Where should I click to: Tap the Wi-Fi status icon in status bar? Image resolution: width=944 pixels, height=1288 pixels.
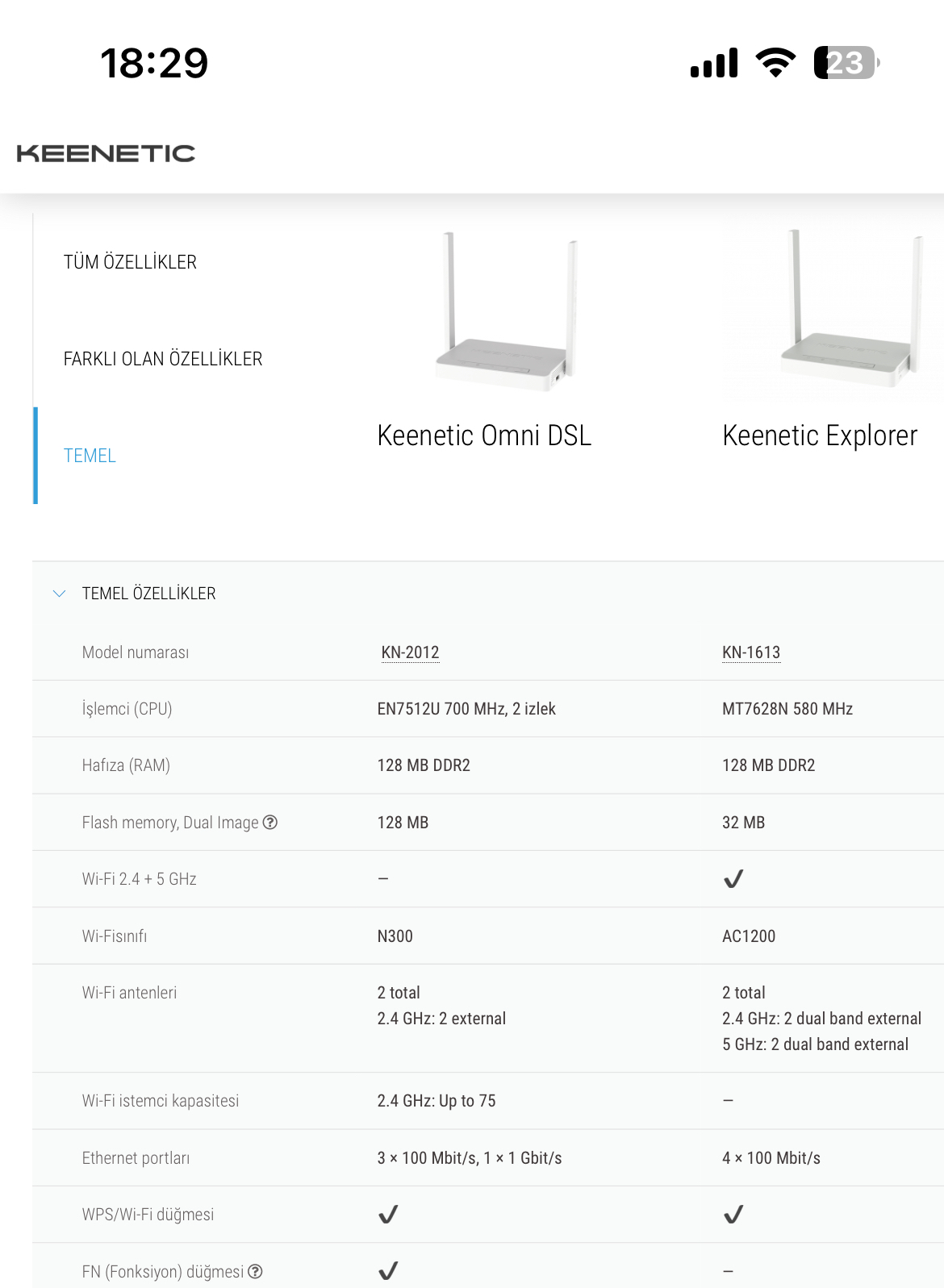(x=775, y=63)
